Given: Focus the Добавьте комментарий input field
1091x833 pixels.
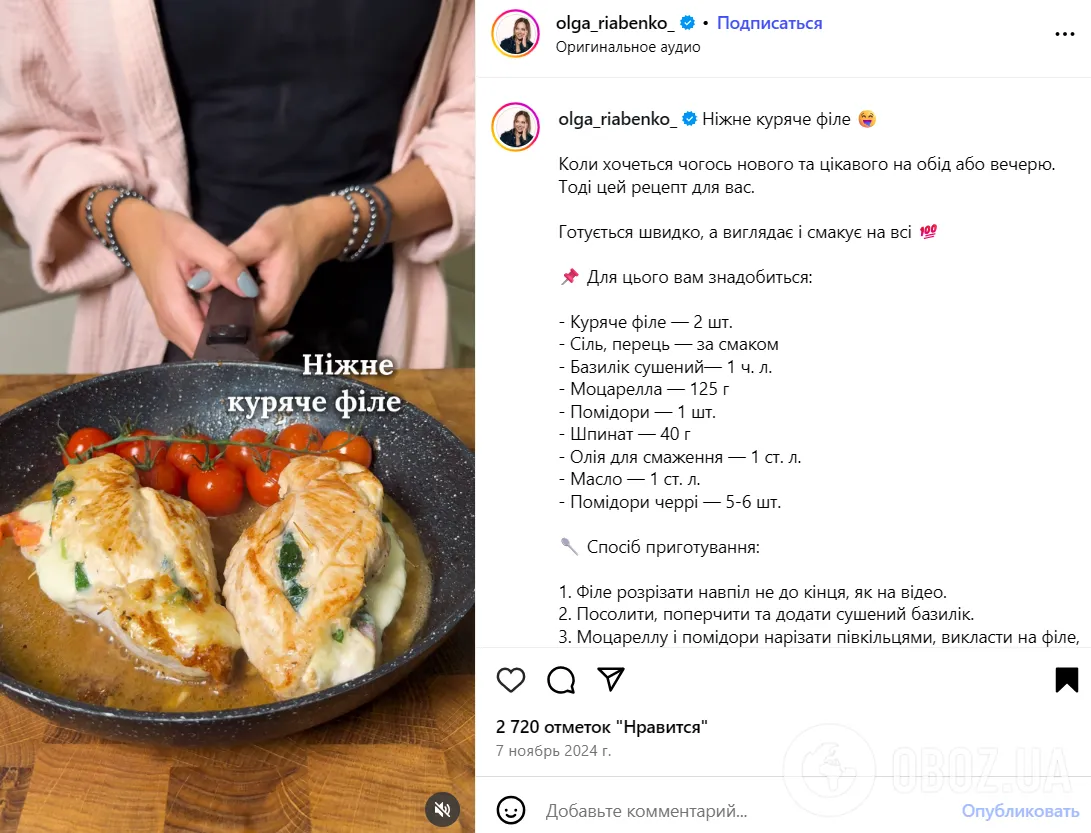Looking at the screenshot, I should click(744, 811).
